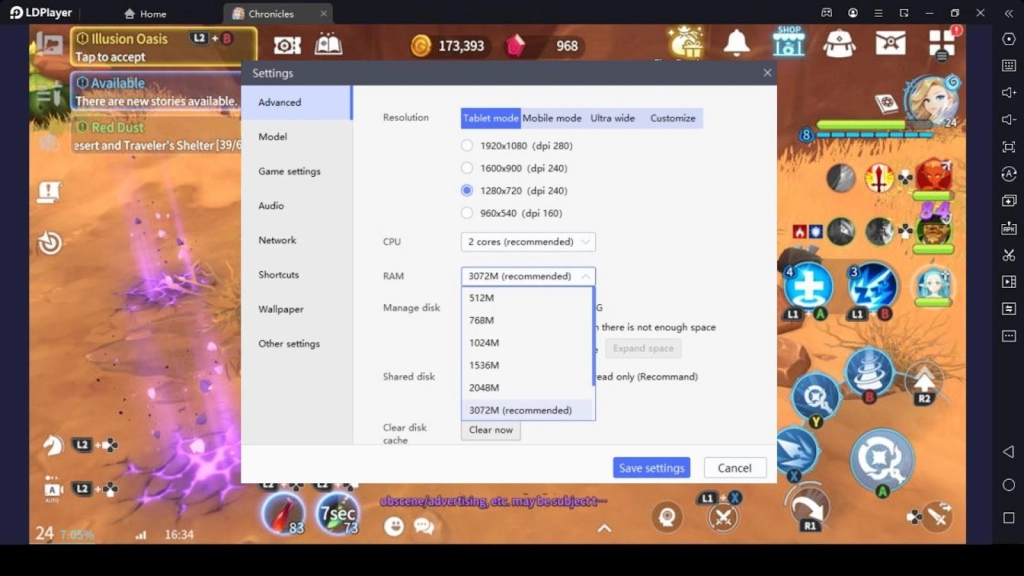The width and height of the screenshot is (1024, 576).
Task: Click the Save settings button
Action: pyautogui.click(x=651, y=468)
